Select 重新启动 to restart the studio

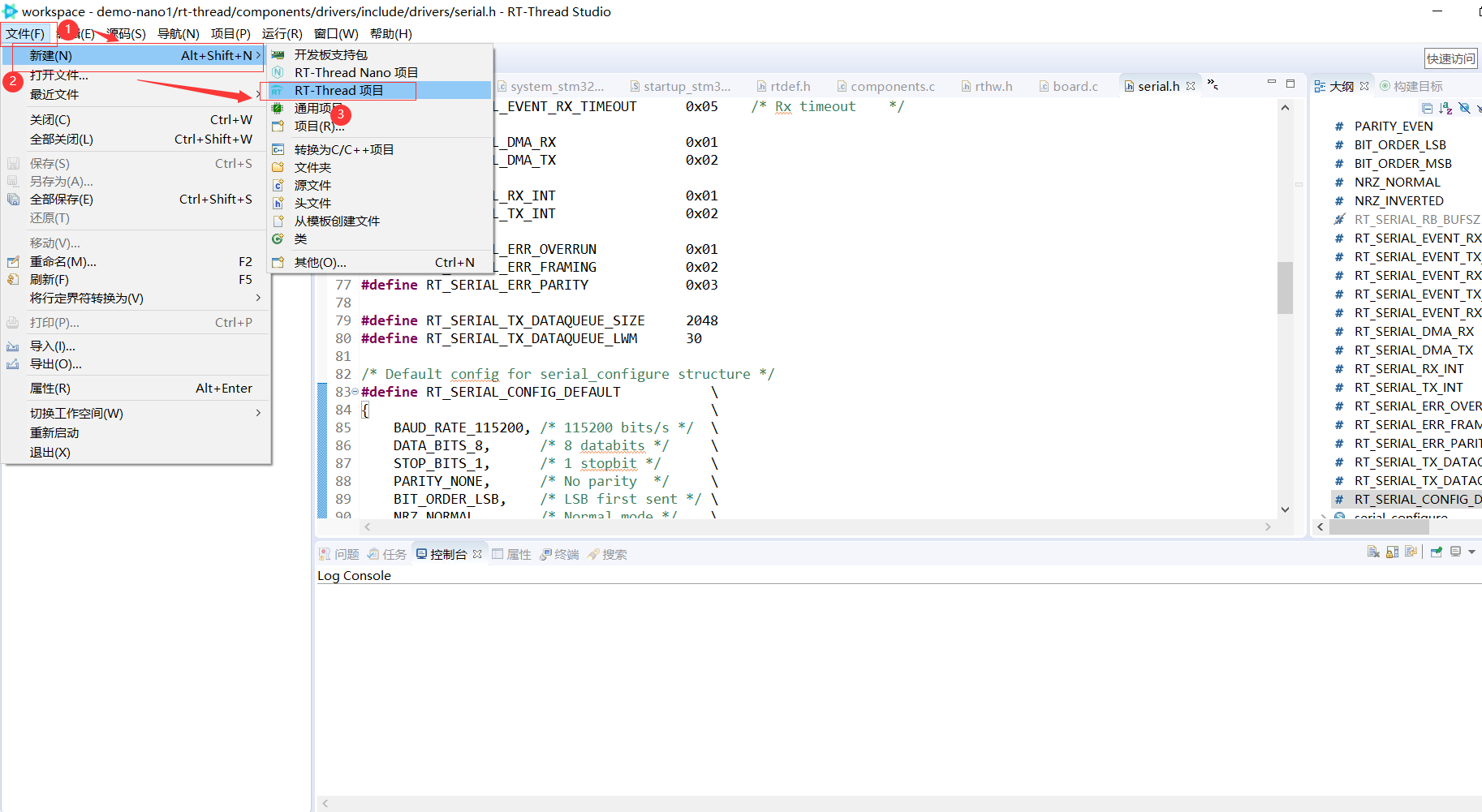pyautogui.click(x=136, y=432)
